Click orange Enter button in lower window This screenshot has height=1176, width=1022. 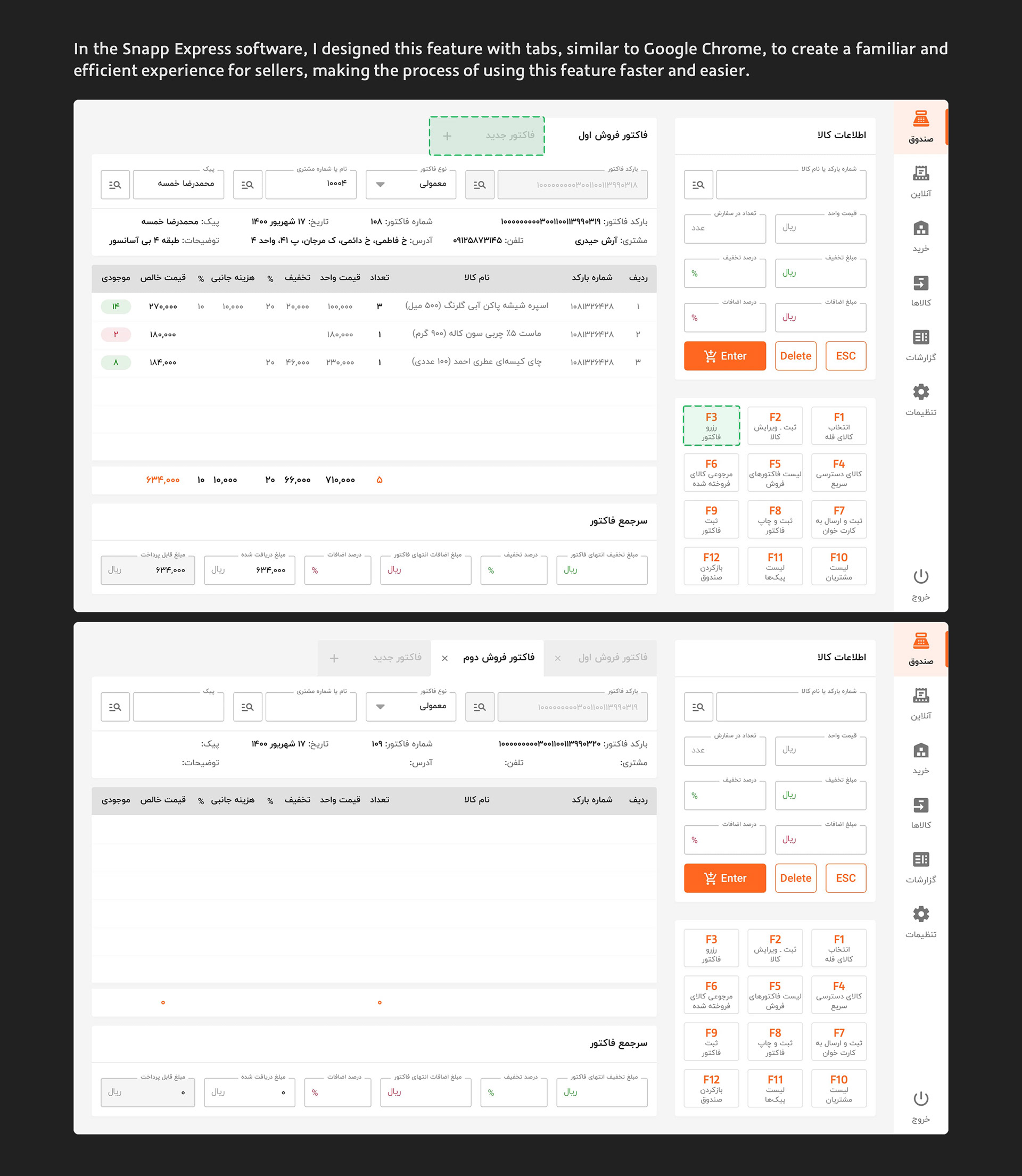[x=724, y=879]
